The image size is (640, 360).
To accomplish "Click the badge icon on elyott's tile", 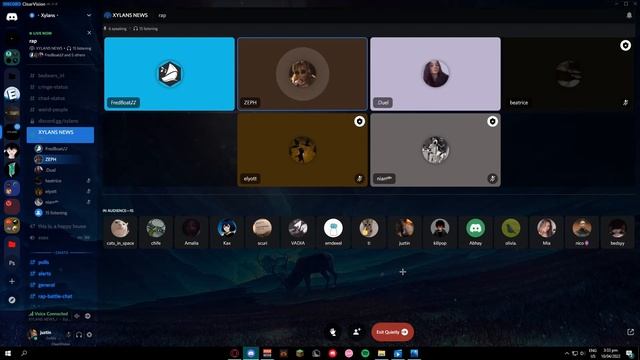I will pos(359,122).
